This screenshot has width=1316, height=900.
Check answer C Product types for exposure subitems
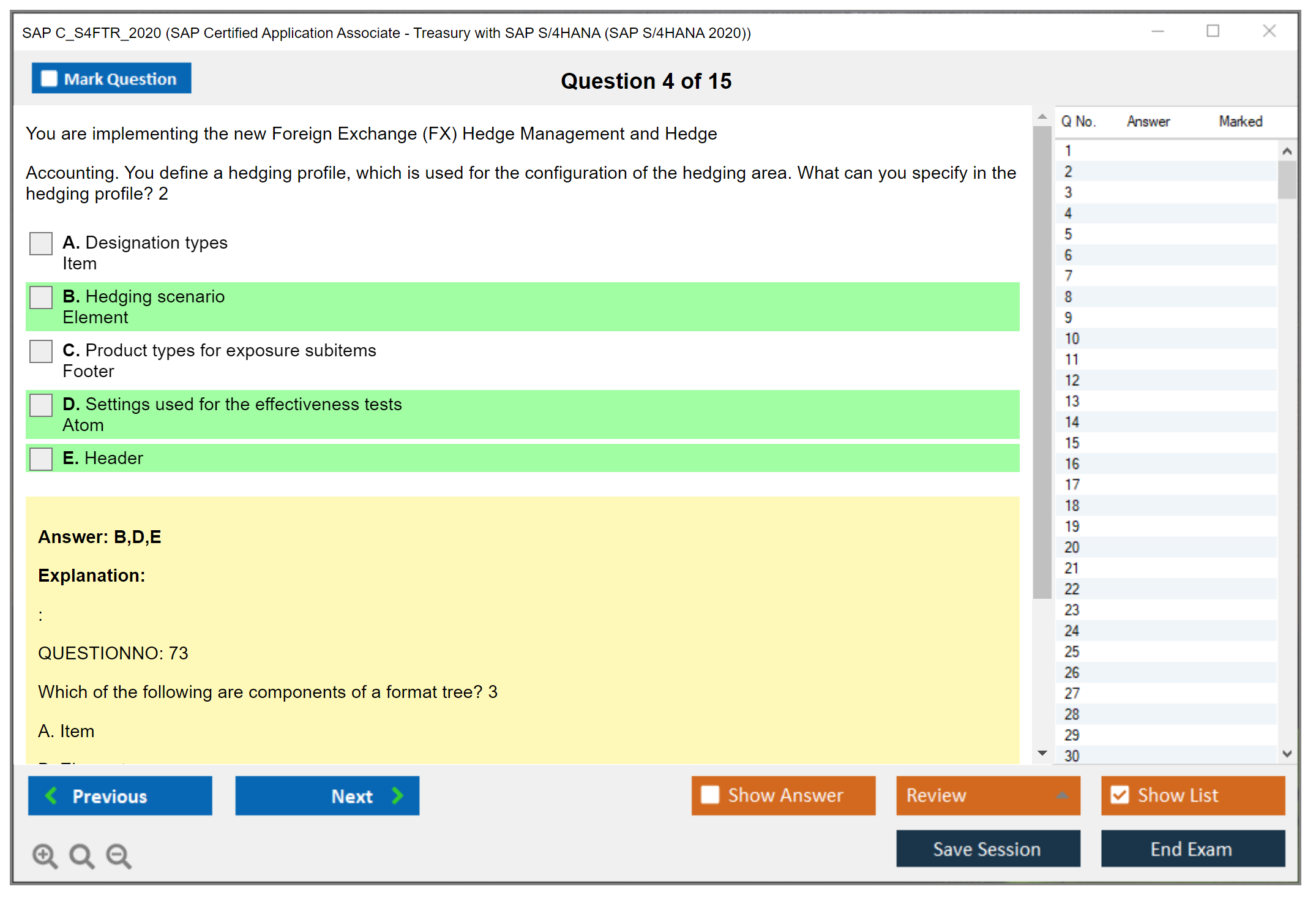click(41, 351)
